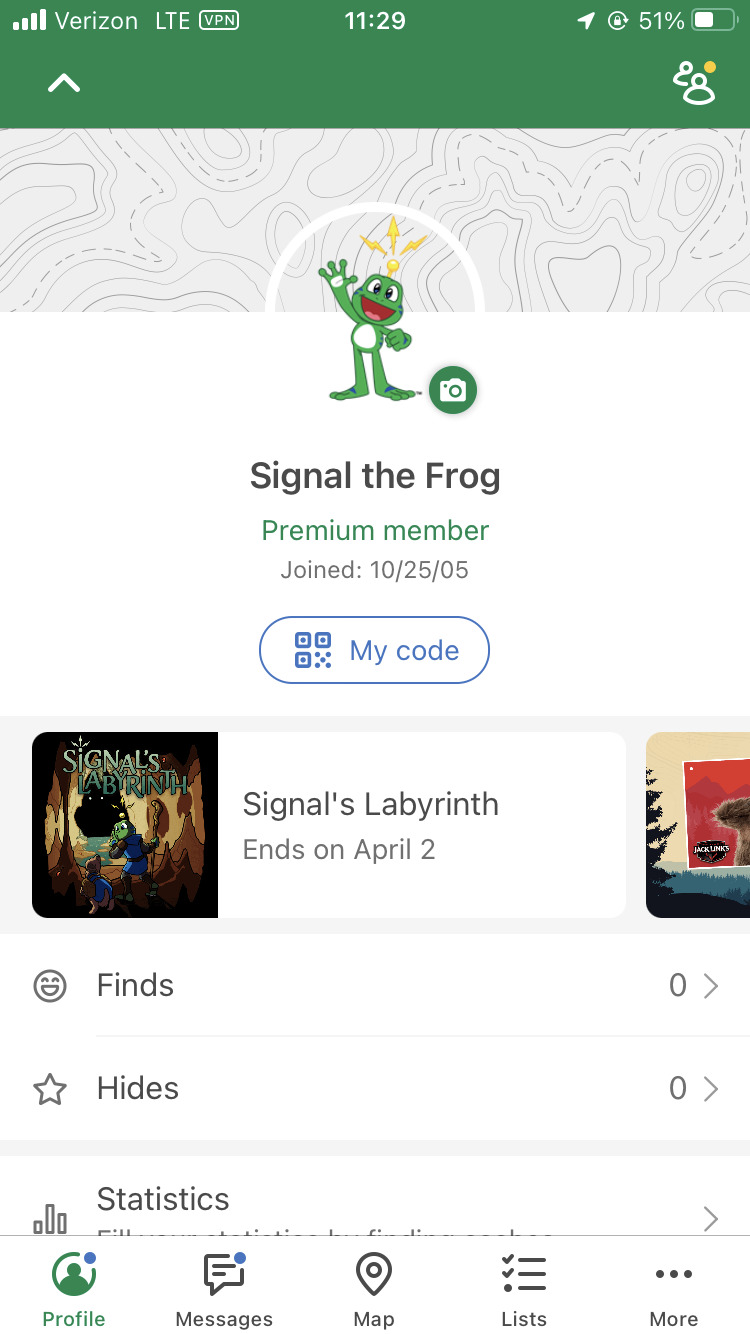The image size is (750, 1334).
Task: Expand Finds with the right chevron
Action: (x=711, y=986)
